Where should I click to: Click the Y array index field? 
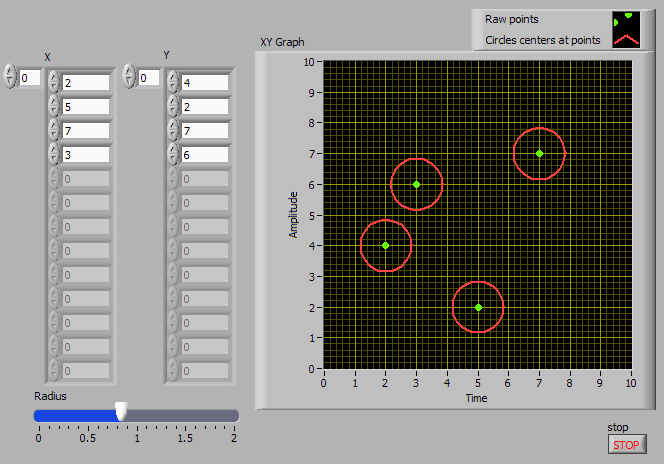tap(149, 78)
